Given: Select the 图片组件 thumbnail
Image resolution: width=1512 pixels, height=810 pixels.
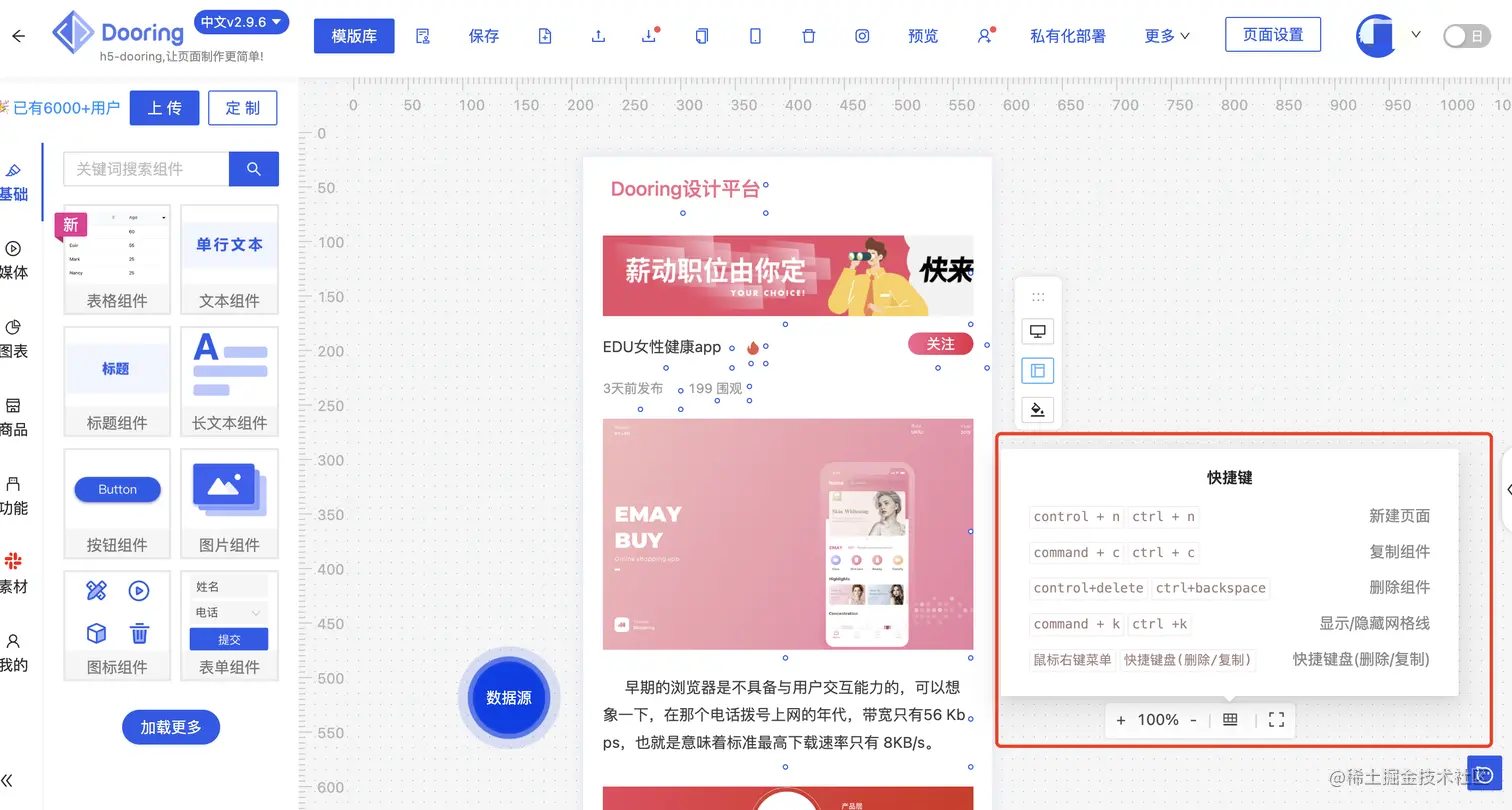Looking at the screenshot, I should click(229, 503).
